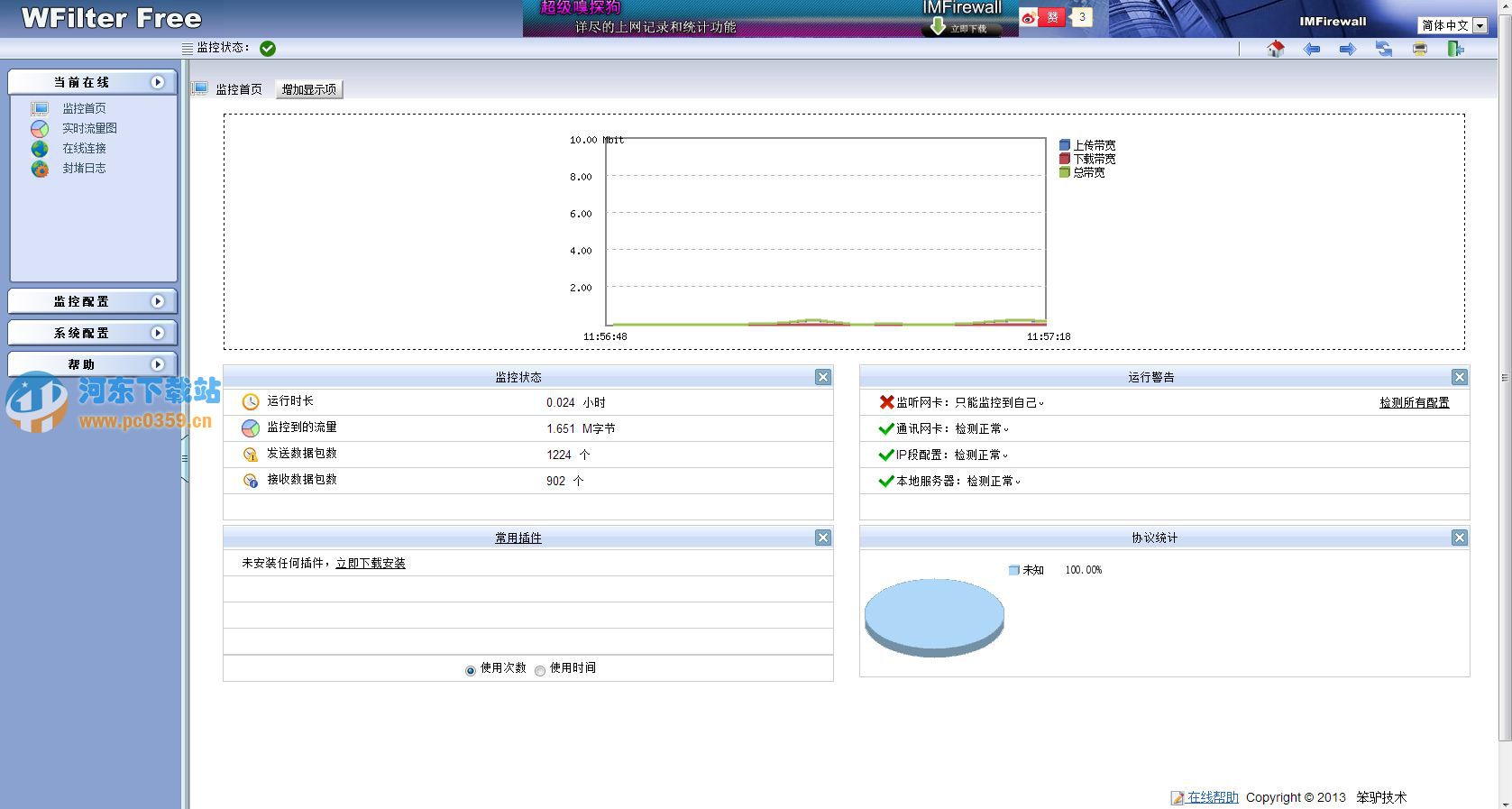This screenshot has height=809, width=1512.
Task: Close the 运行警告 panel
Action: click(x=1460, y=377)
